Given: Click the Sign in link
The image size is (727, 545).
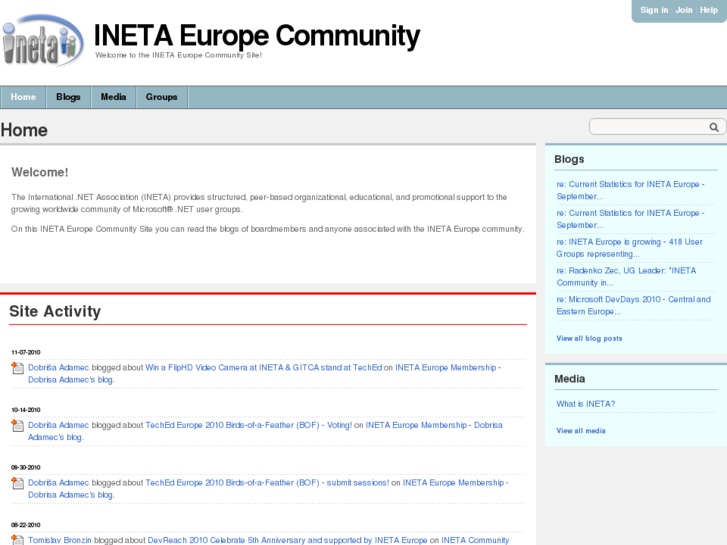Looking at the screenshot, I should point(654,10).
